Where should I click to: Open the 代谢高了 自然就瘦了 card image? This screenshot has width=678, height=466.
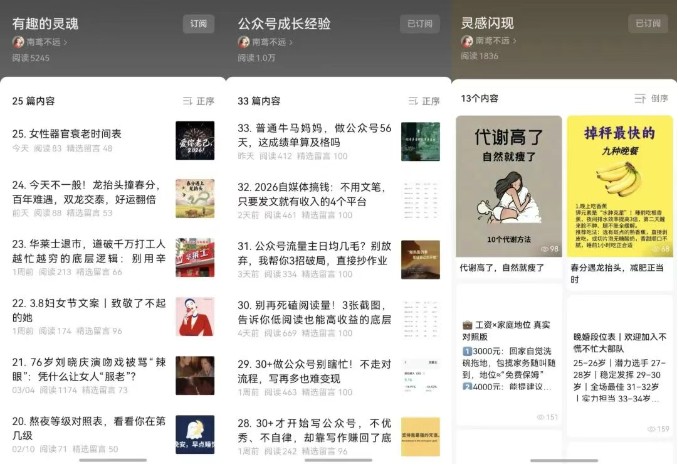509,186
